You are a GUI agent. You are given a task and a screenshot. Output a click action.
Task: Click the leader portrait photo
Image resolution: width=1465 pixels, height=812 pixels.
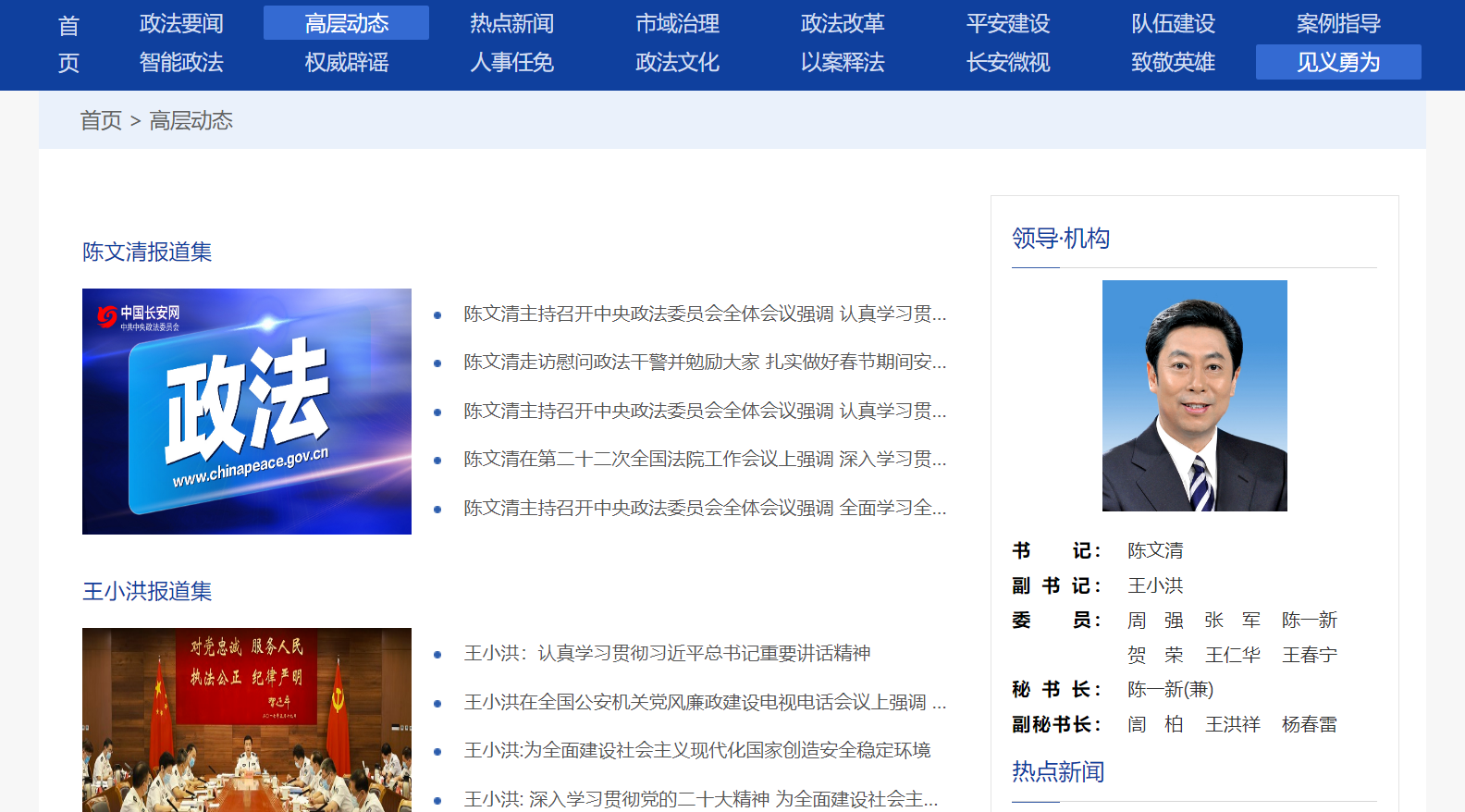pyautogui.click(x=1194, y=396)
